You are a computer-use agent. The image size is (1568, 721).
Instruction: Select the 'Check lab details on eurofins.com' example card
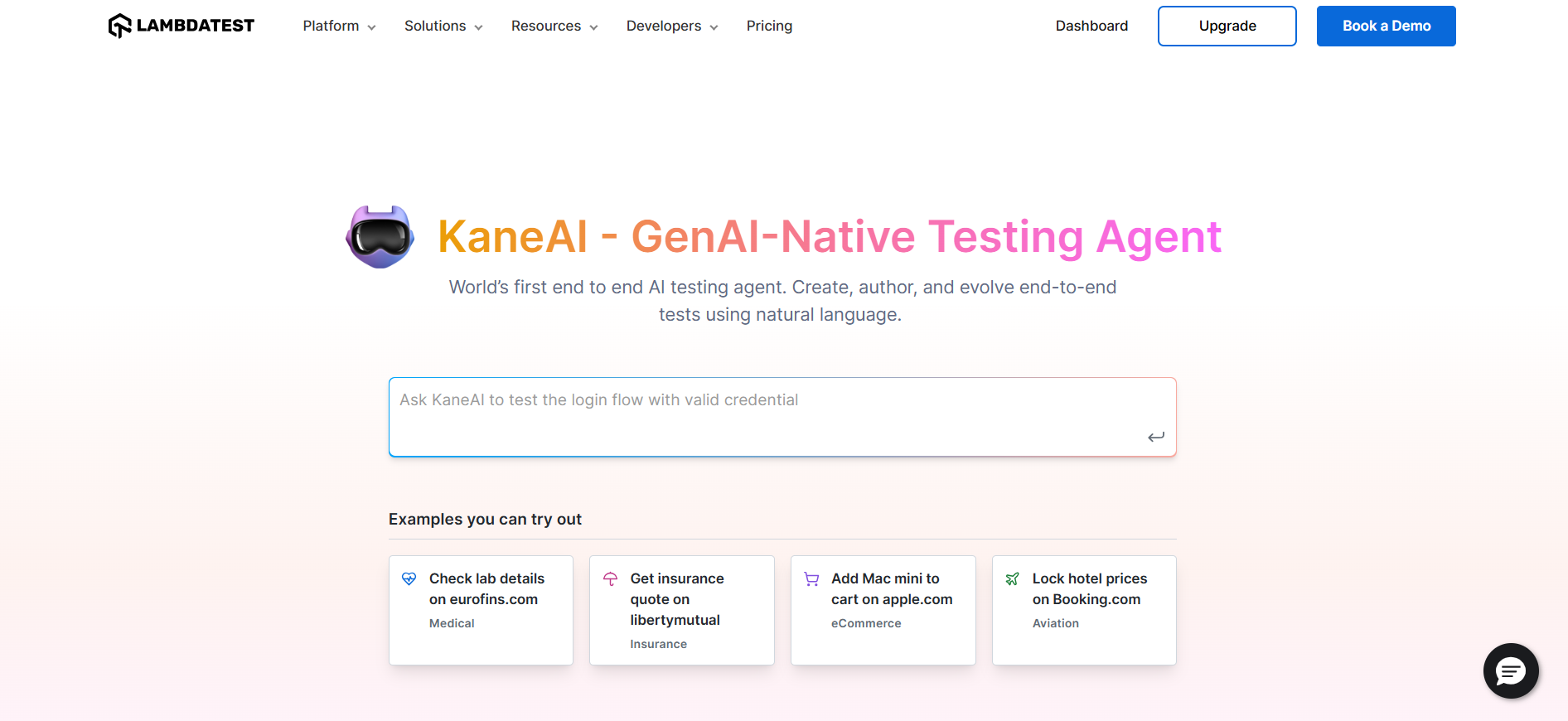pyautogui.click(x=481, y=610)
